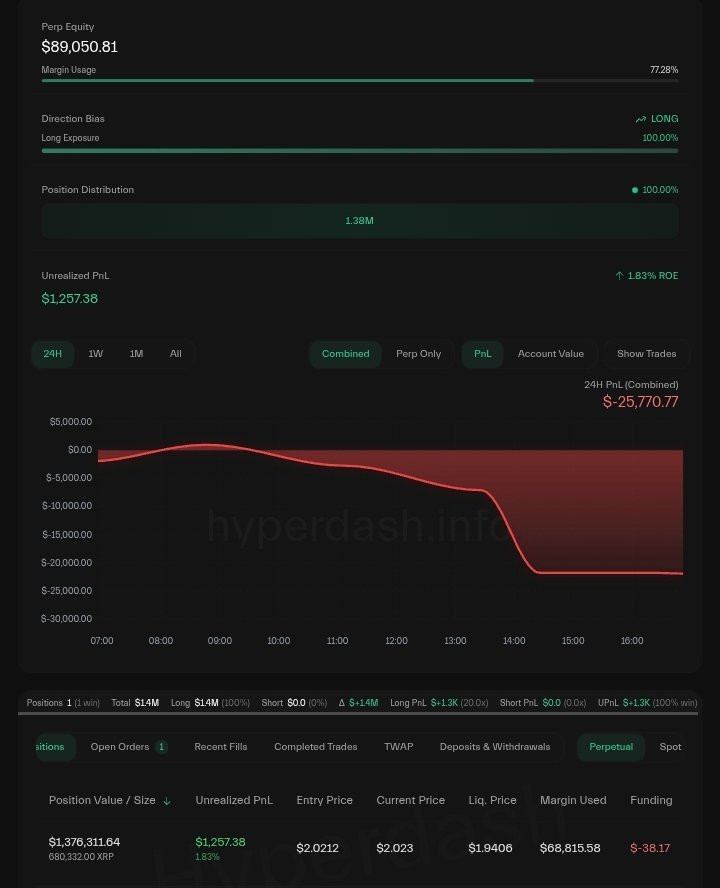Click Perp Equity value $89,050.81
720x888 pixels.
tap(79, 46)
